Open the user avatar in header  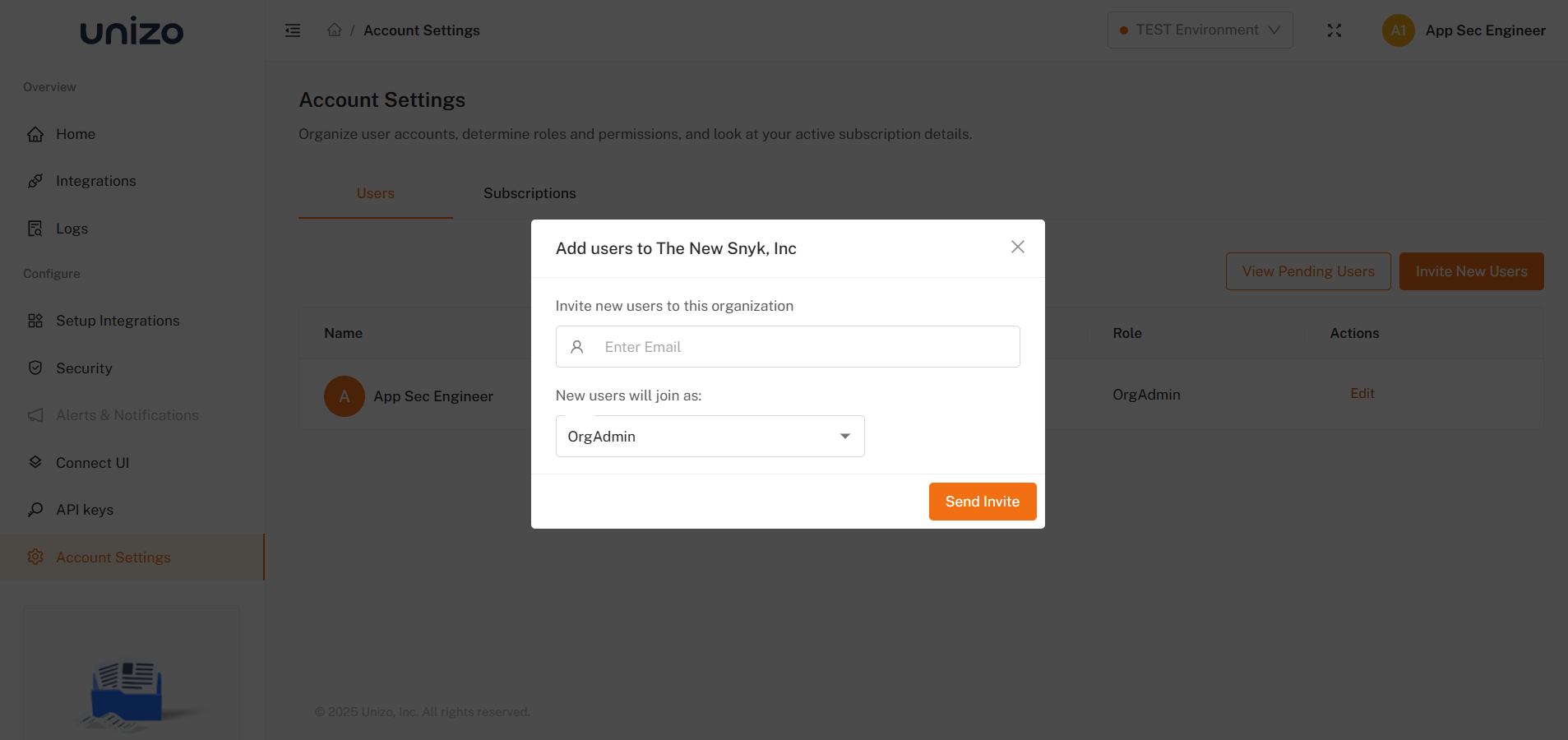[x=1398, y=30]
